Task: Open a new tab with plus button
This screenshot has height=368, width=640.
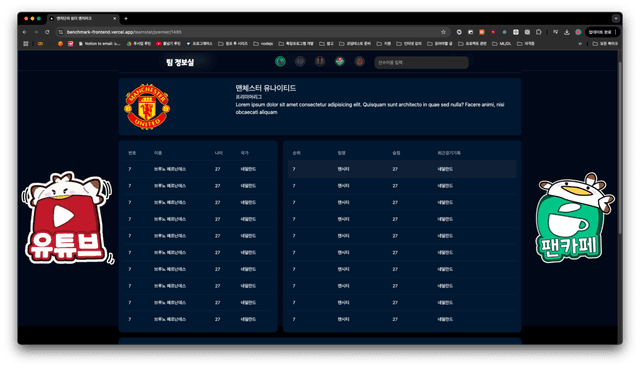Action: click(126, 18)
